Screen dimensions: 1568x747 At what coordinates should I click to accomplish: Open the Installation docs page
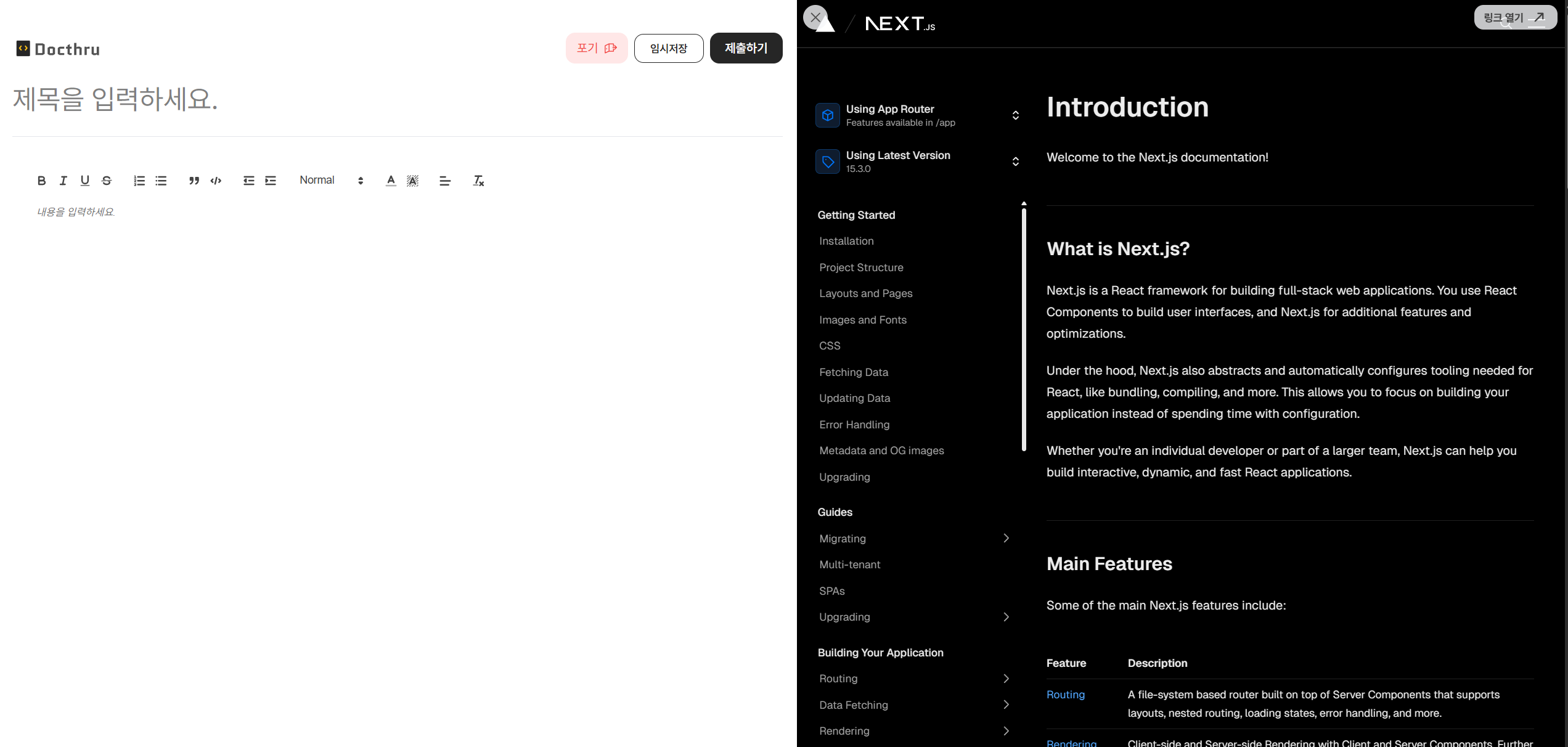click(x=846, y=241)
